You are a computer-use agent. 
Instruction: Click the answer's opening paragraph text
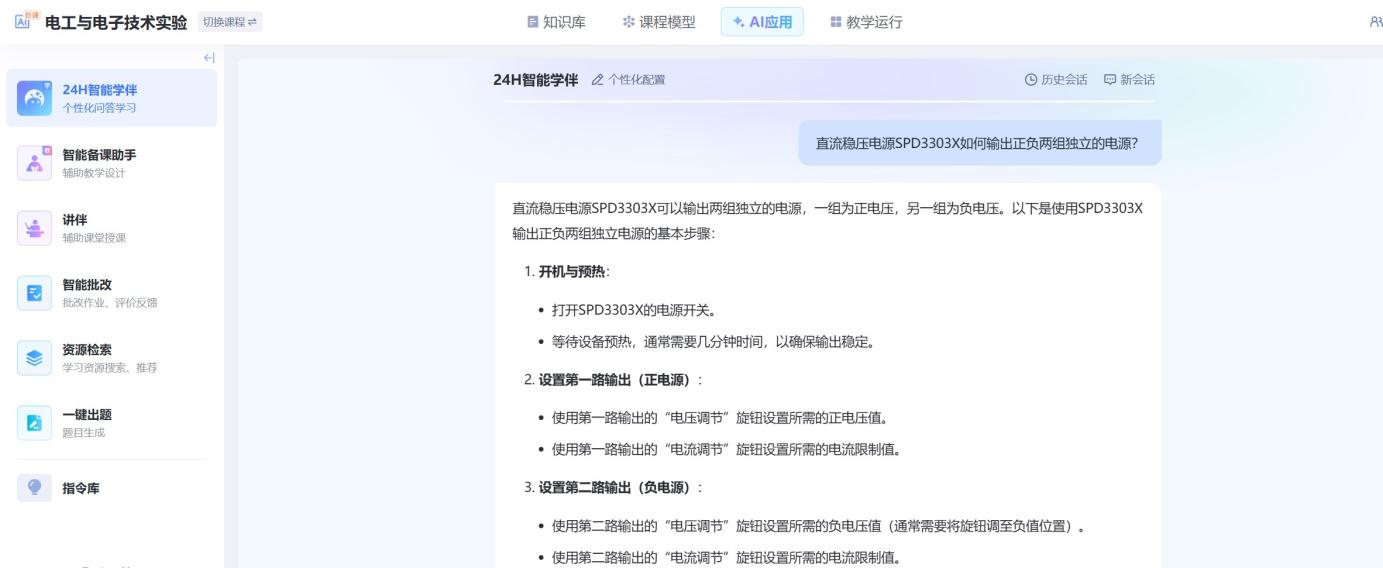pyautogui.click(x=827, y=221)
